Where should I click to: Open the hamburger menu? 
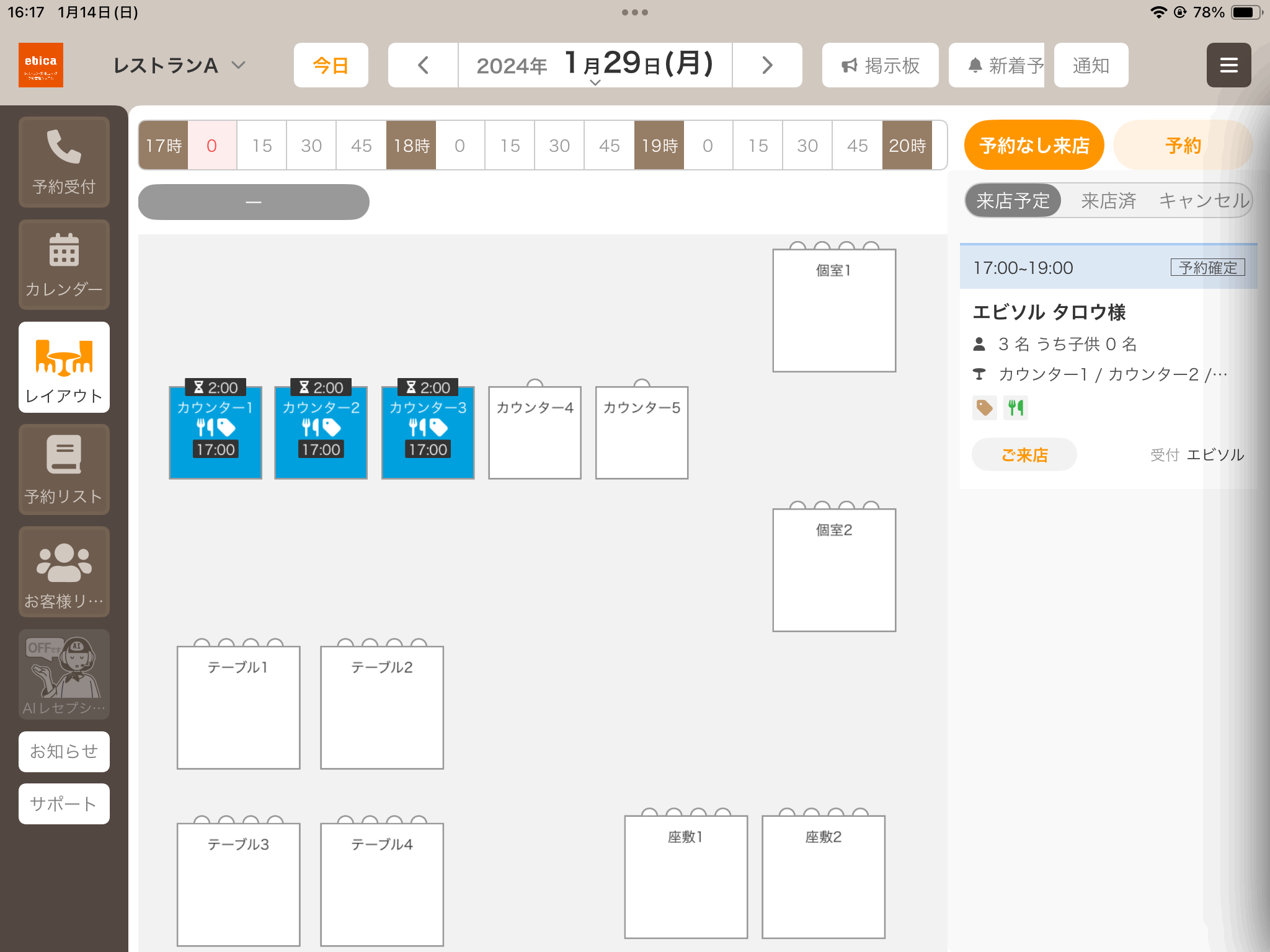(1228, 65)
